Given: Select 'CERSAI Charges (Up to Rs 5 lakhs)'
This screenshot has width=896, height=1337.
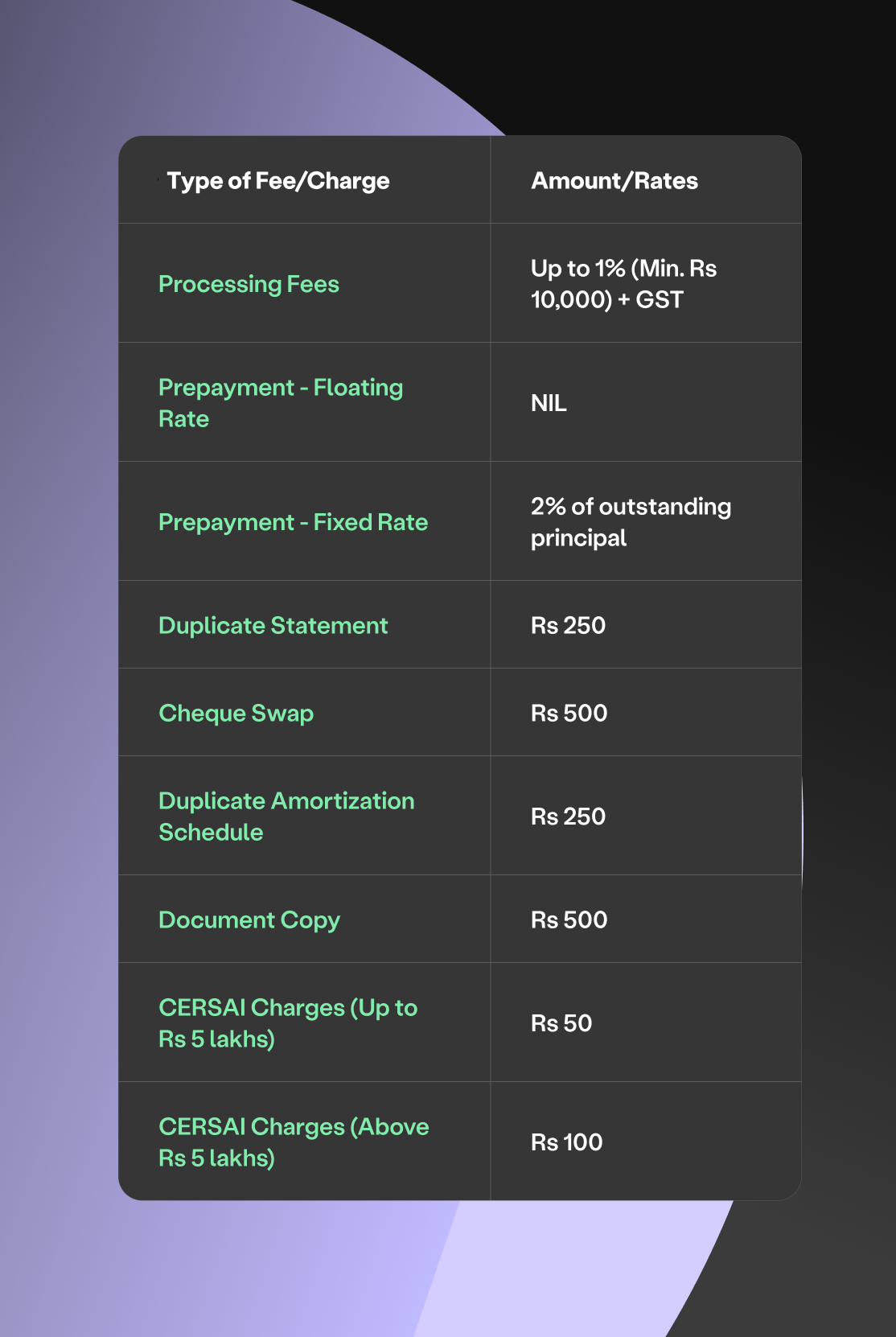Looking at the screenshot, I should tap(287, 1023).
